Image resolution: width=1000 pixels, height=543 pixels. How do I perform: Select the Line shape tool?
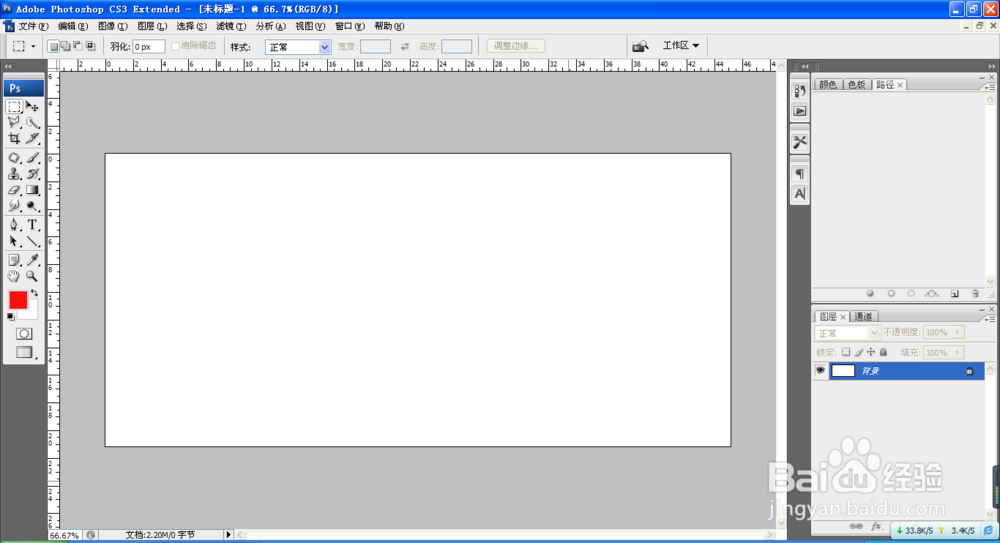(x=33, y=241)
